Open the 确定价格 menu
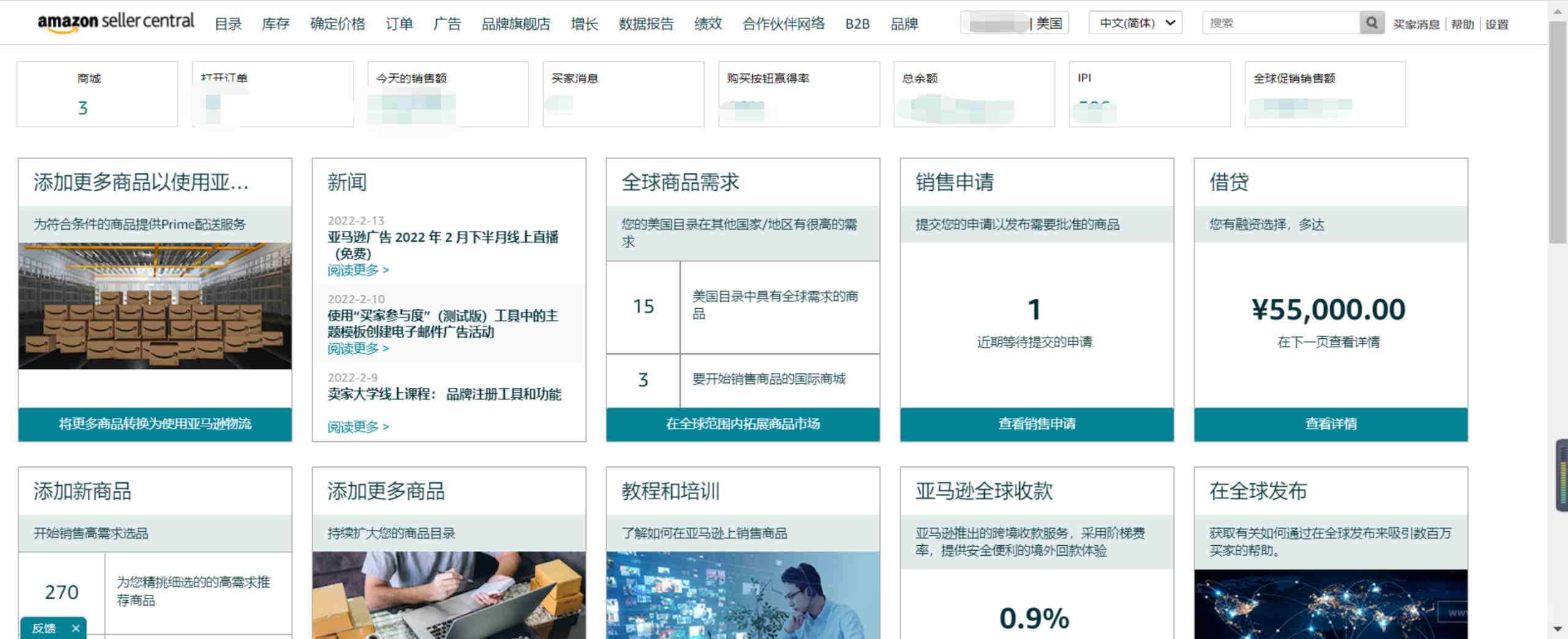 [x=337, y=23]
